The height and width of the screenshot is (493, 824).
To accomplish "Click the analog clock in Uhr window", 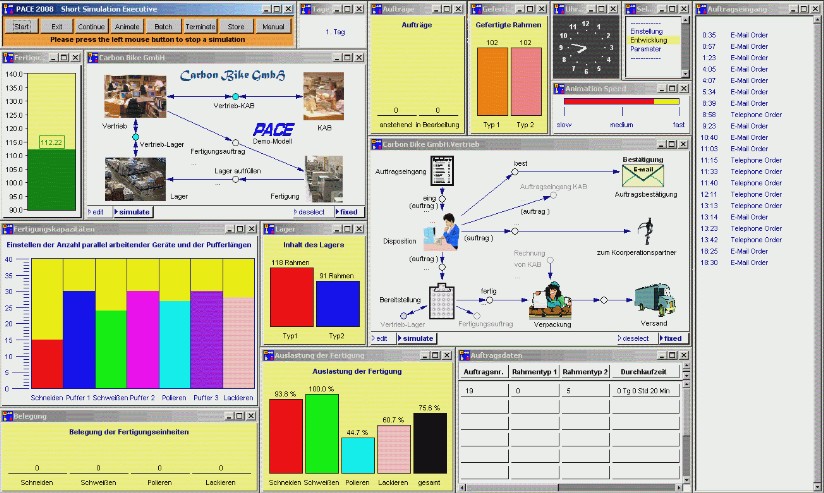I will [x=585, y=47].
